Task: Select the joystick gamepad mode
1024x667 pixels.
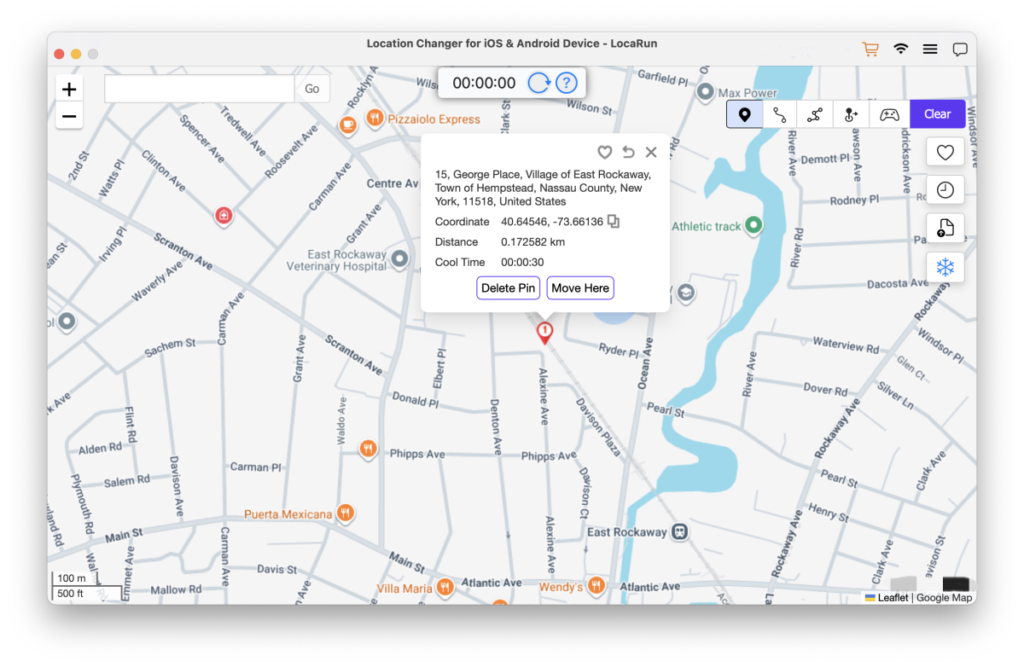Action: (889, 115)
